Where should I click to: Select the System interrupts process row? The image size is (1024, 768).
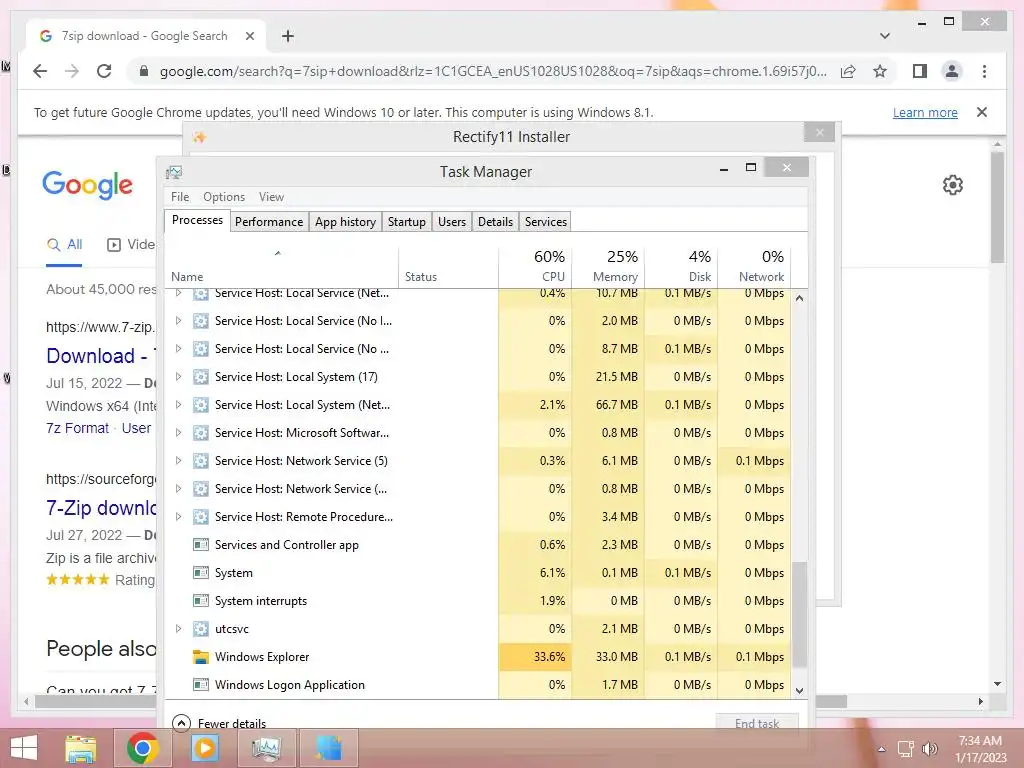[x=478, y=601]
